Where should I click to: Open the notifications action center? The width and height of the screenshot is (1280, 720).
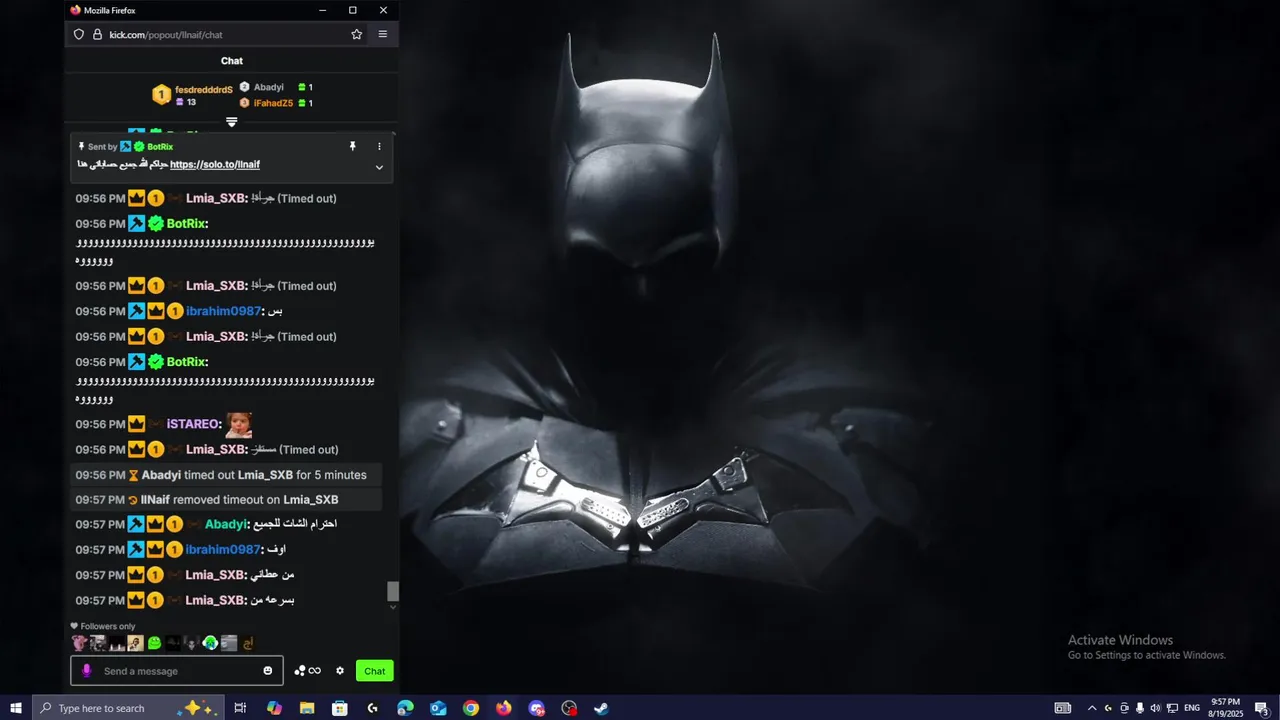pos(1262,708)
